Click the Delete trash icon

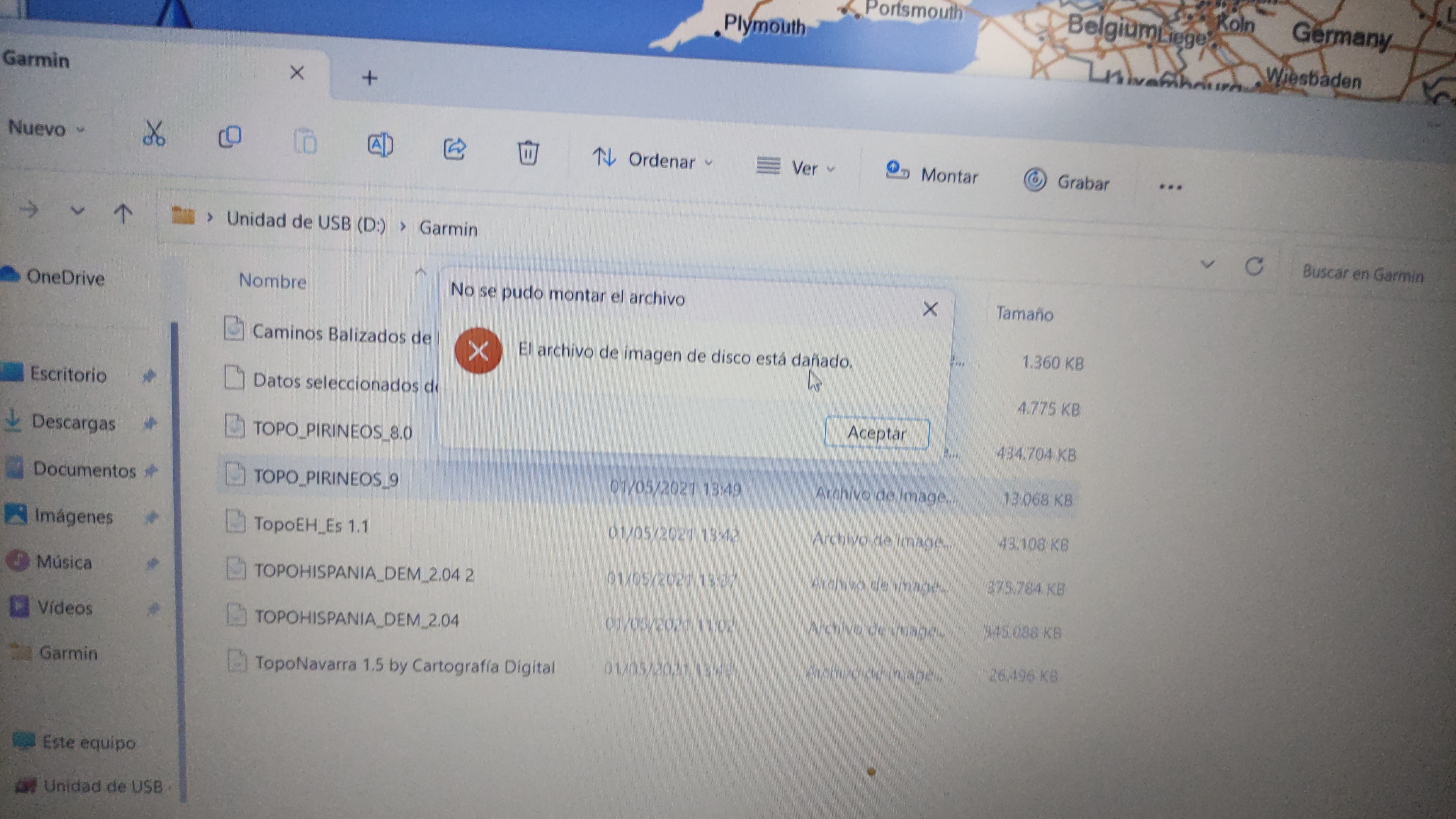tap(528, 153)
